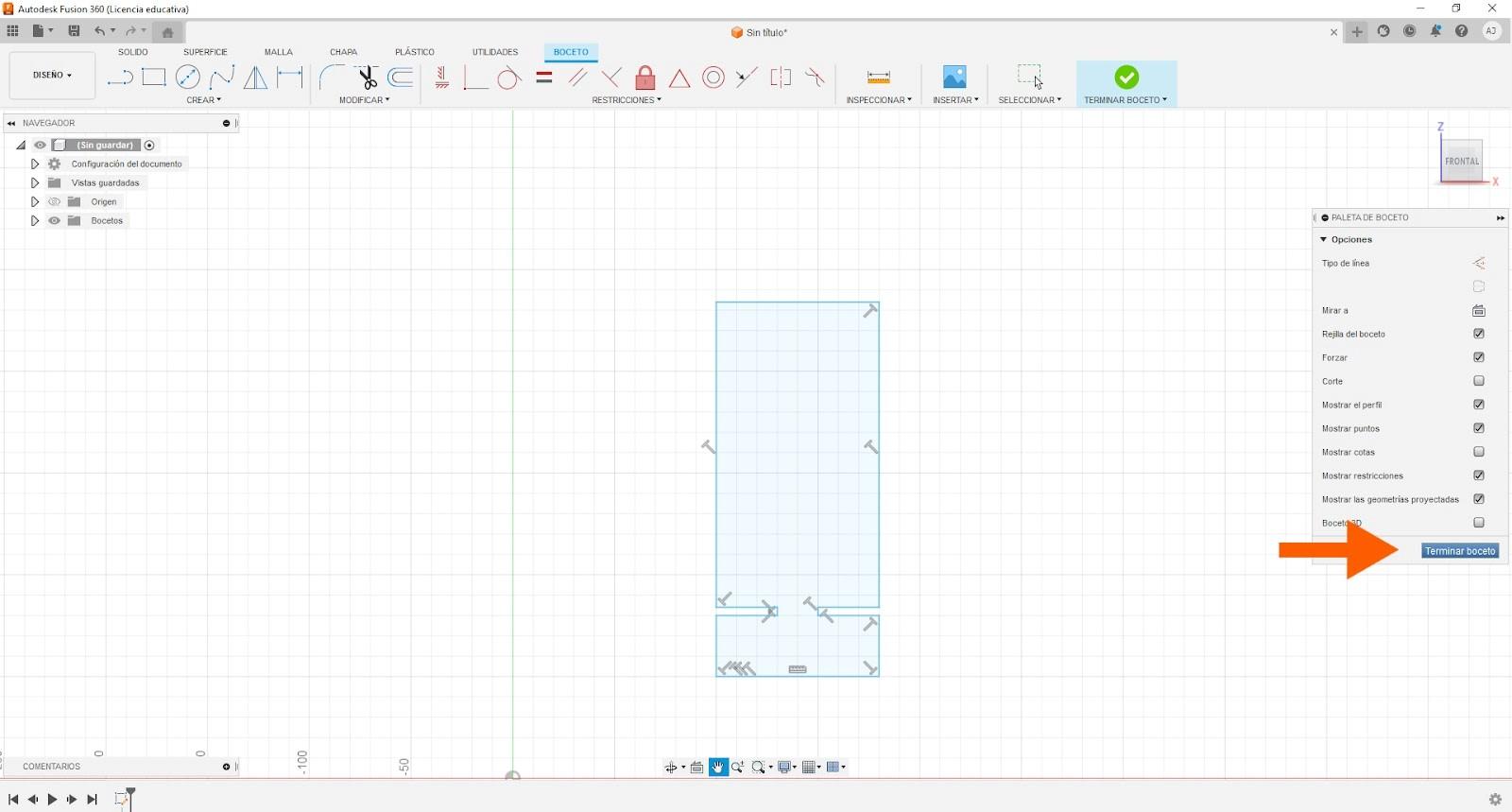Switch to MALLA tab
The image size is (1512, 812).
[x=279, y=52]
